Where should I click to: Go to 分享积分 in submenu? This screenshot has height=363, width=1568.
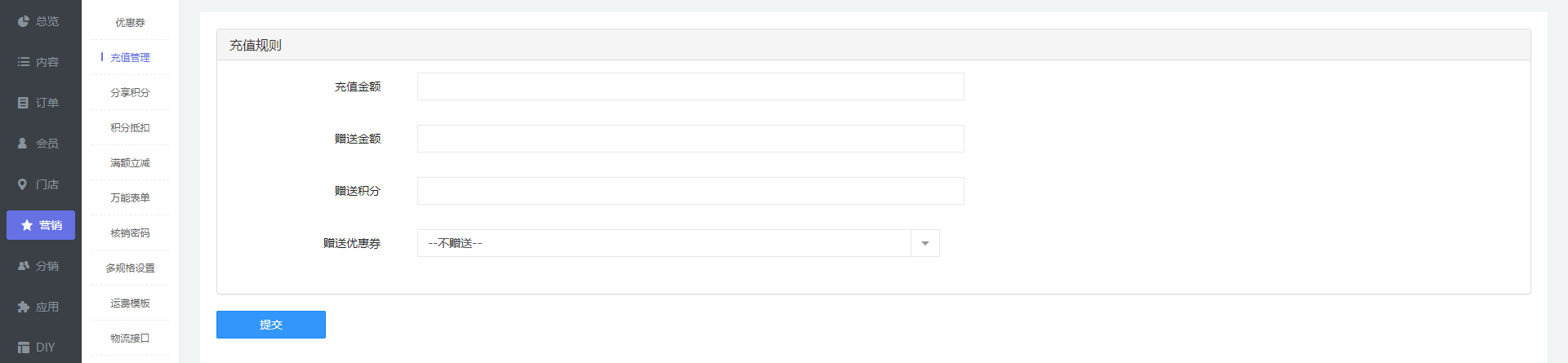(130, 93)
